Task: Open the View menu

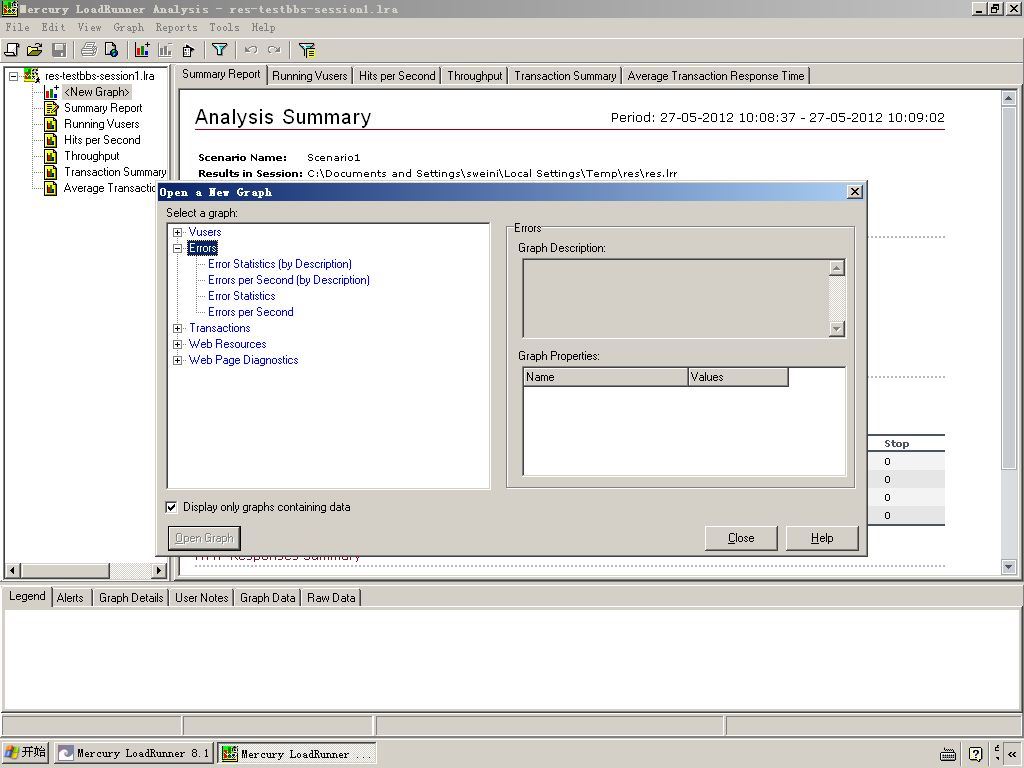Action: point(89,27)
